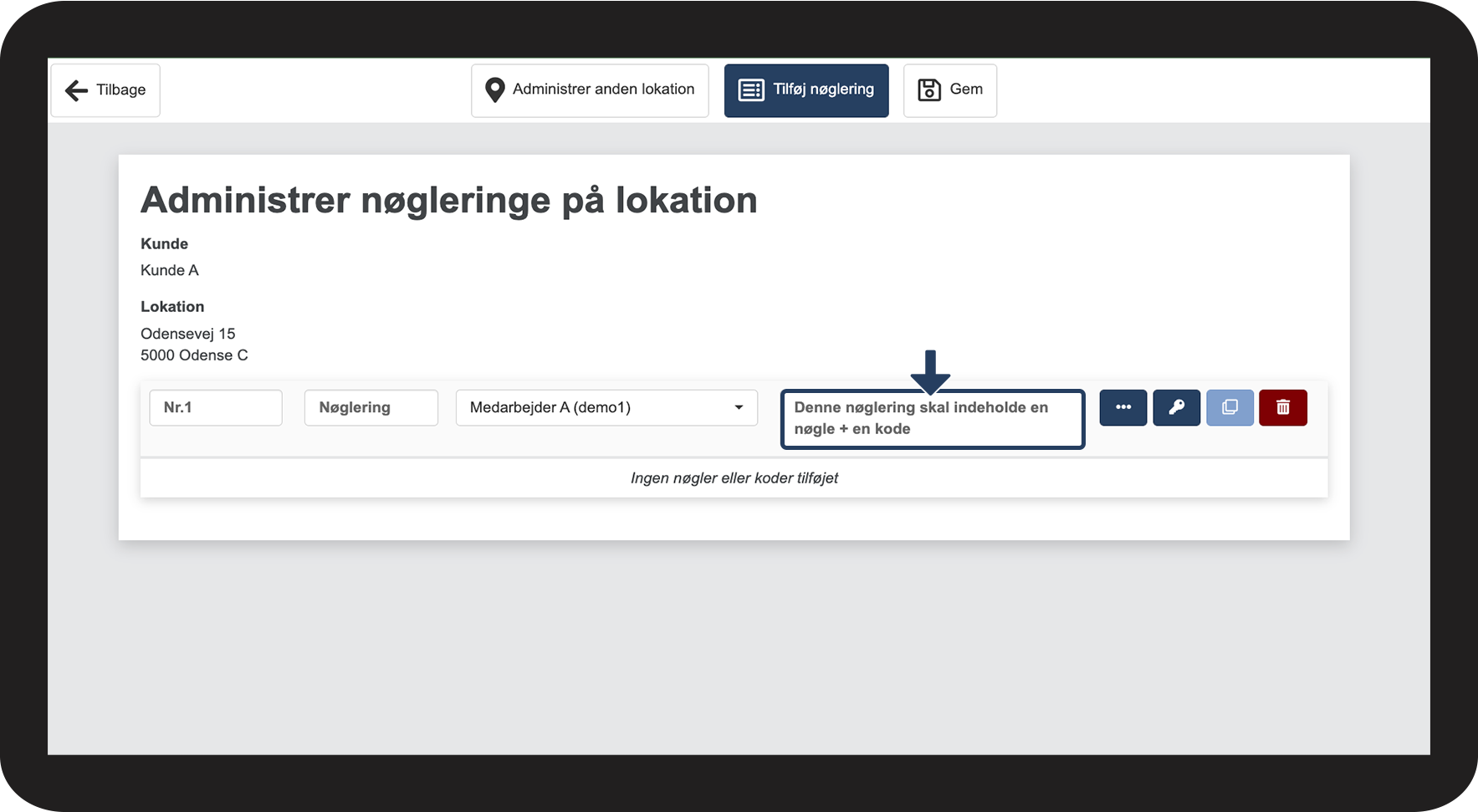This screenshot has width=1478, height=812.
Task: Select the text 'Kunde A'
Action: 170,270
